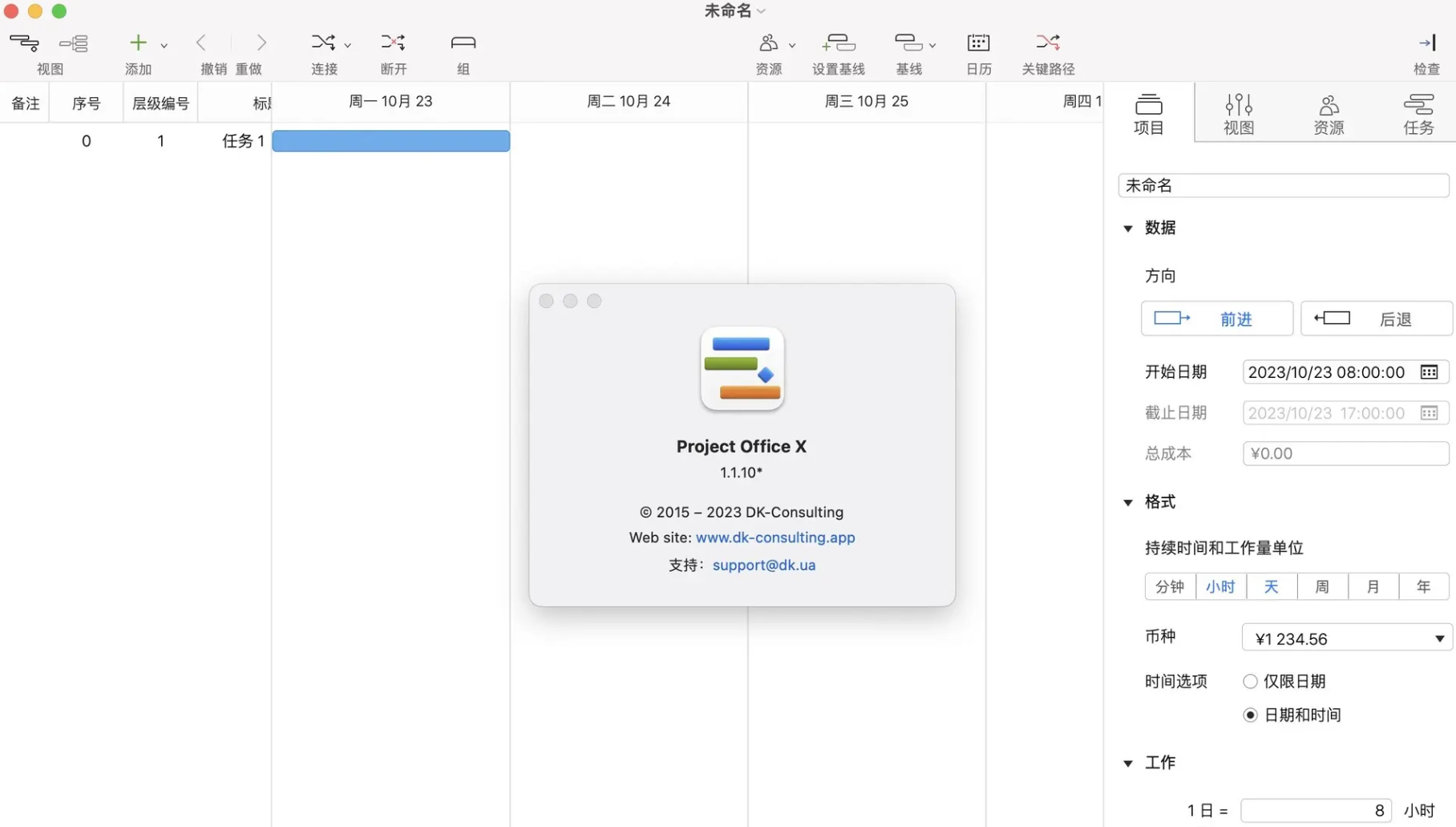Open the 检查 (inspector) via its toolbar icon
Image resolution: width=1456 pixels, height=827 pixels.
click(x=1426, y=51)
